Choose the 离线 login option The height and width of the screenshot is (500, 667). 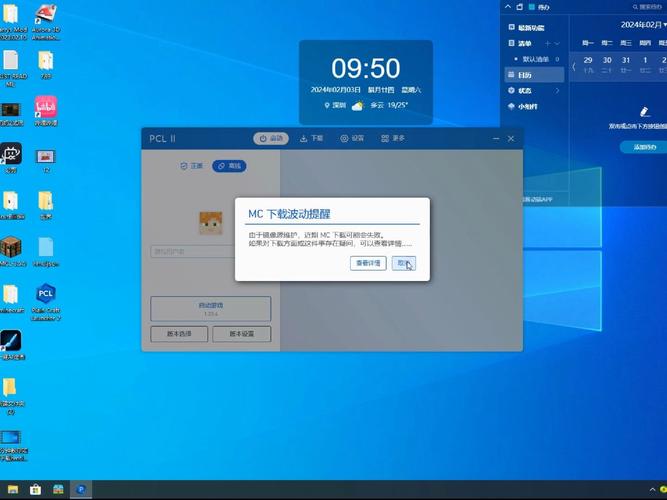[x=229, y=165]
